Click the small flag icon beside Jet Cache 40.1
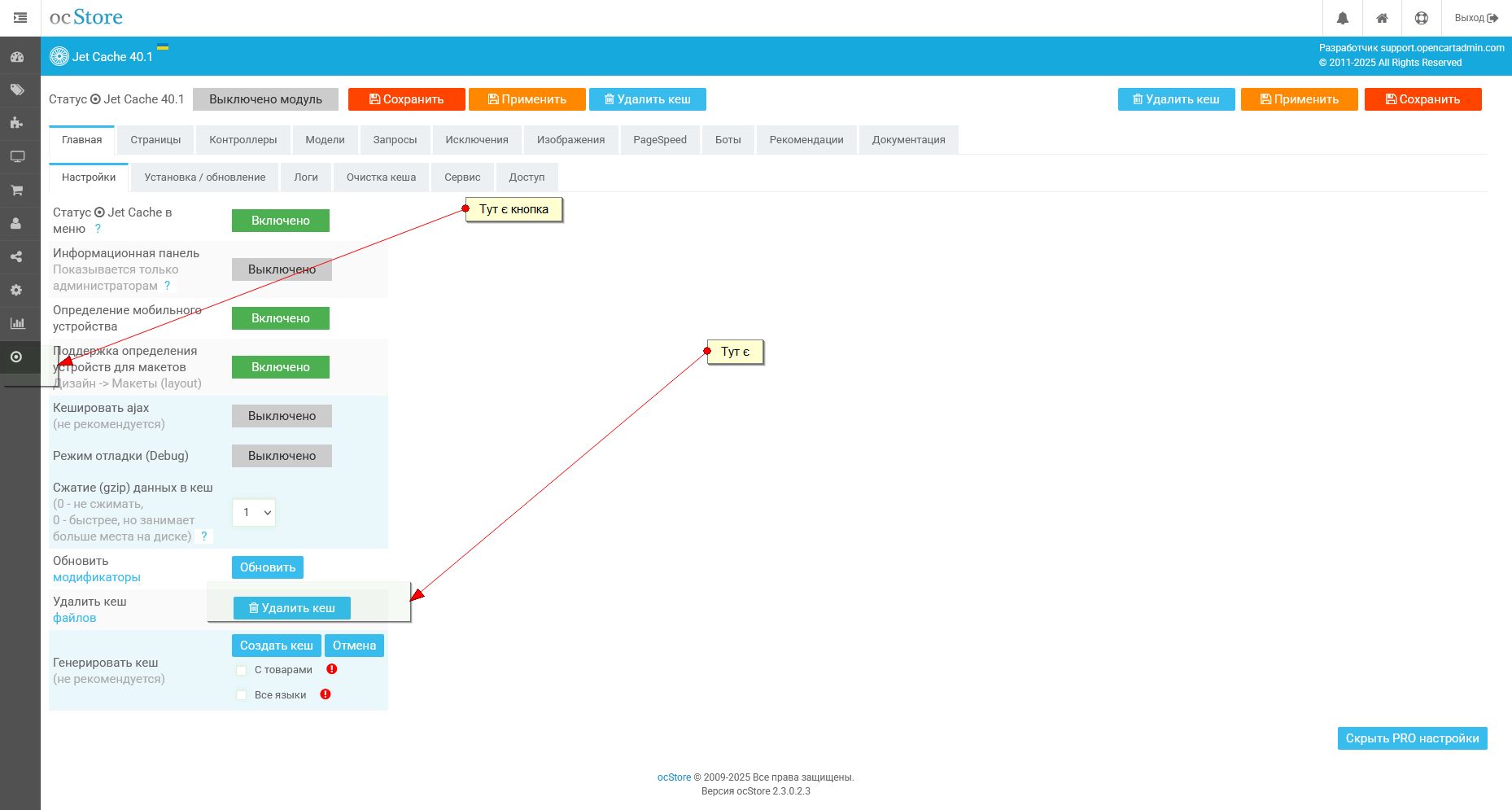The height and width of the screenshot is (810, 1512). point(163,47)
